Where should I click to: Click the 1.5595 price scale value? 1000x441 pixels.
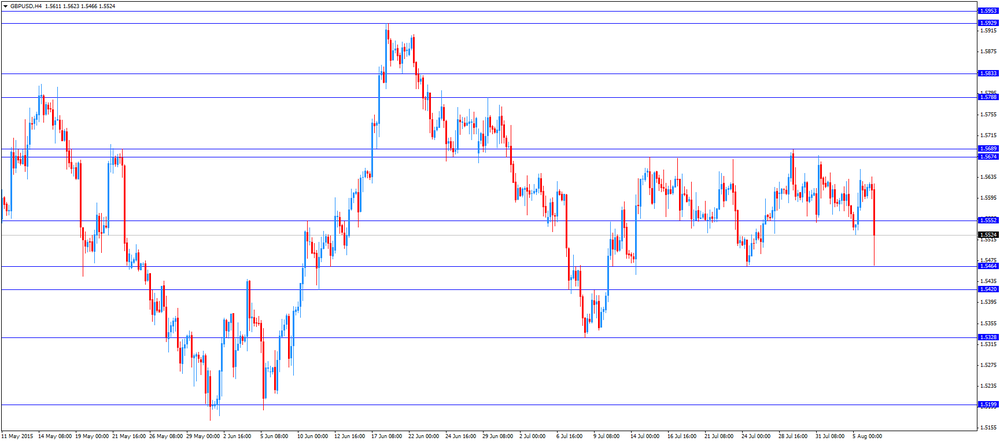pos(988,198)
